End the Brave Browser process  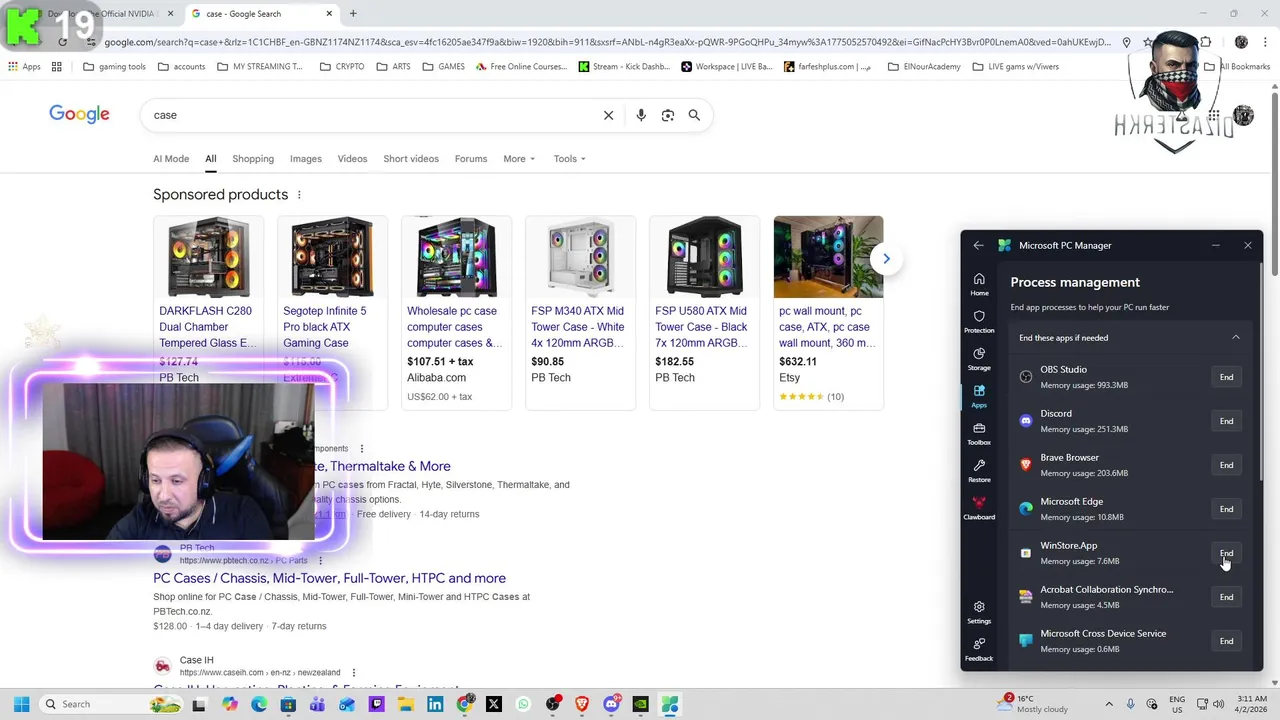(x=1226, y=465)
